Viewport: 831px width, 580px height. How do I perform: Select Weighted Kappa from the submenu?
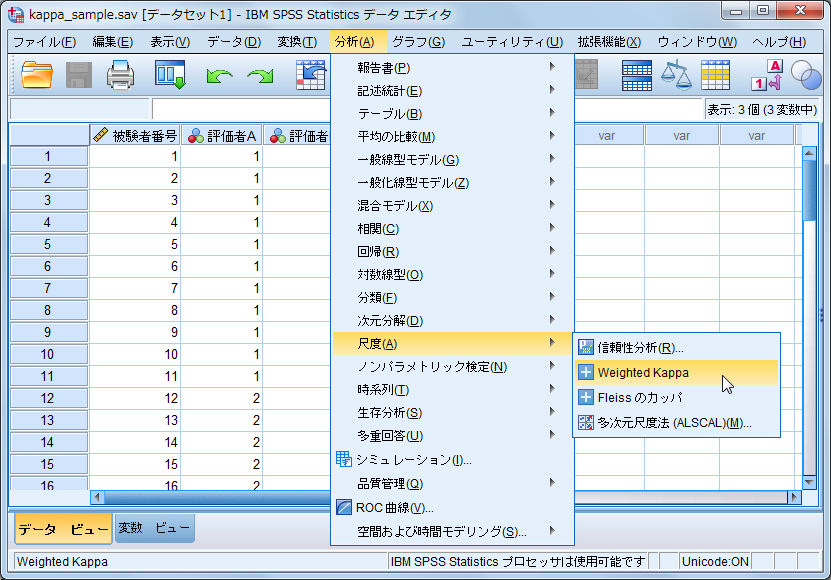pos(643,373)
